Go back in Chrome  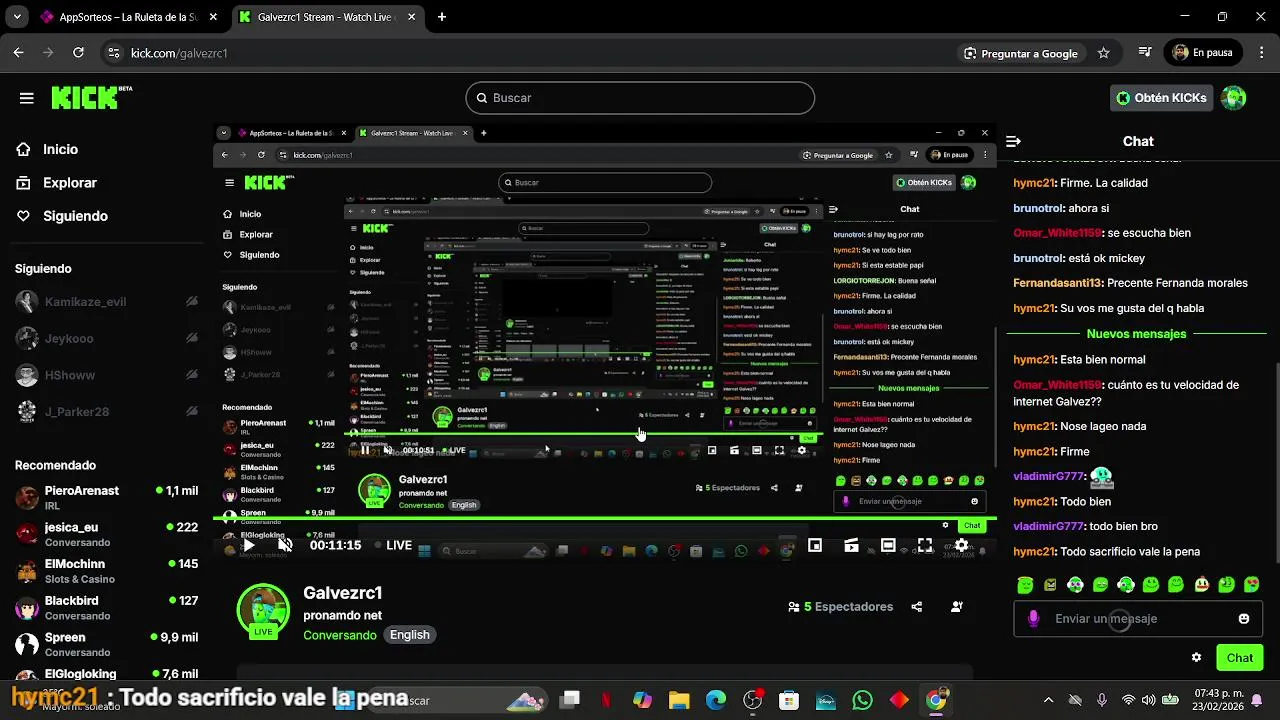coord(18,53)
